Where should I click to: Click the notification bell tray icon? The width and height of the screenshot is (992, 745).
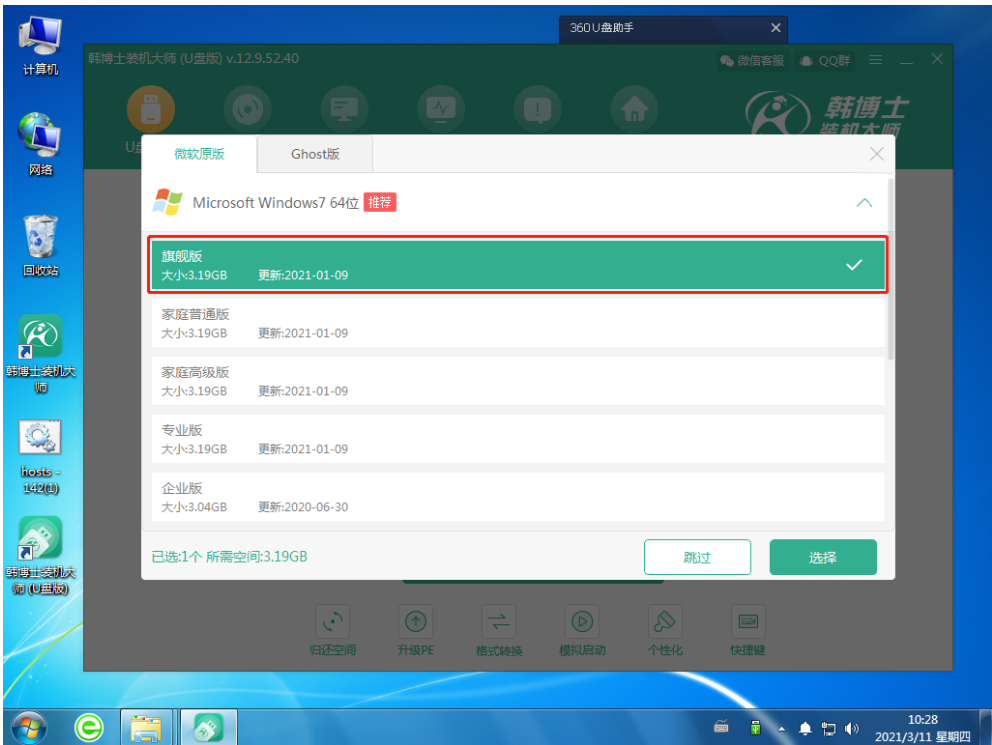tap(805, 729)
